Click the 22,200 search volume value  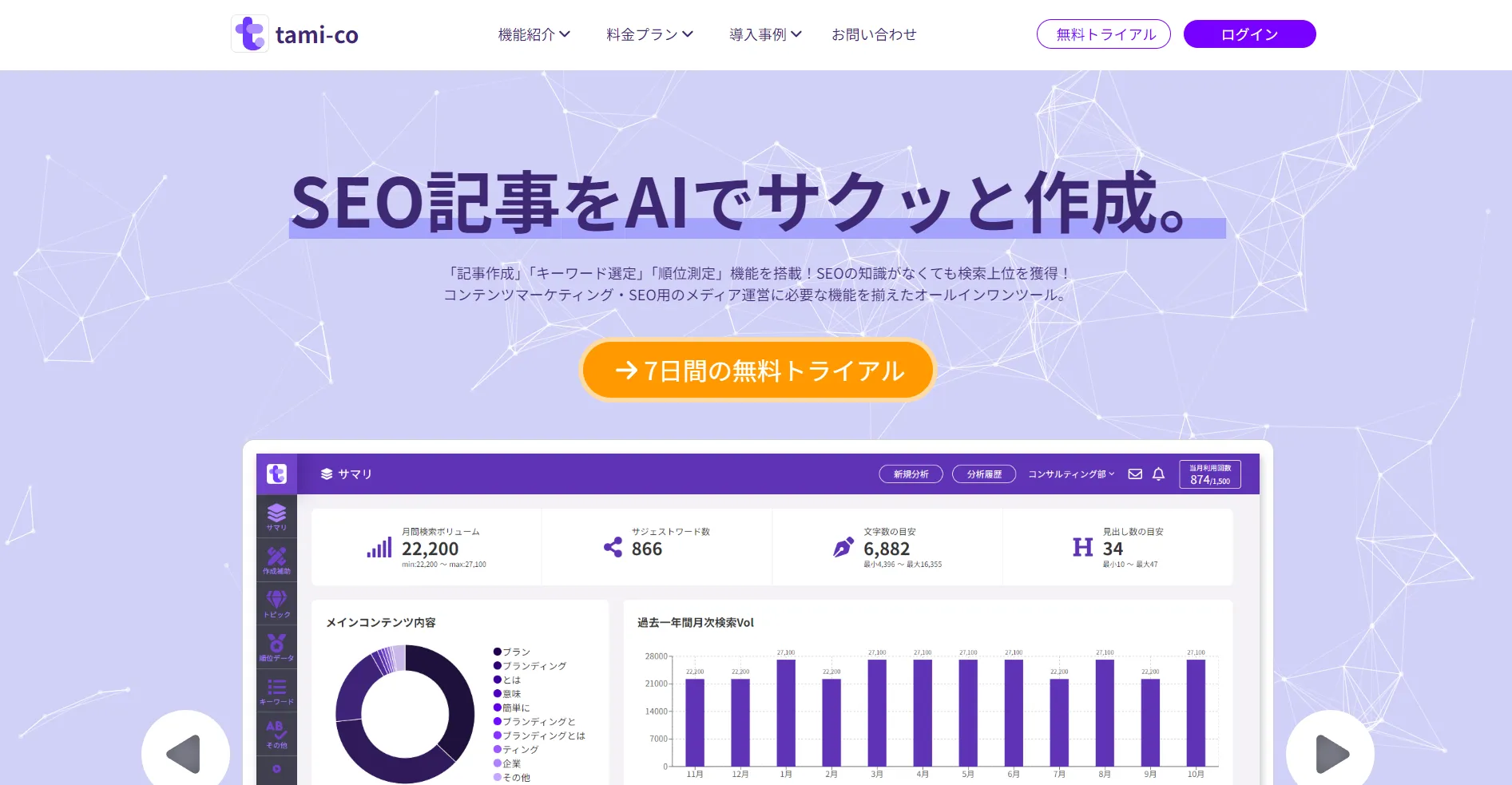[x=430, y=549]
